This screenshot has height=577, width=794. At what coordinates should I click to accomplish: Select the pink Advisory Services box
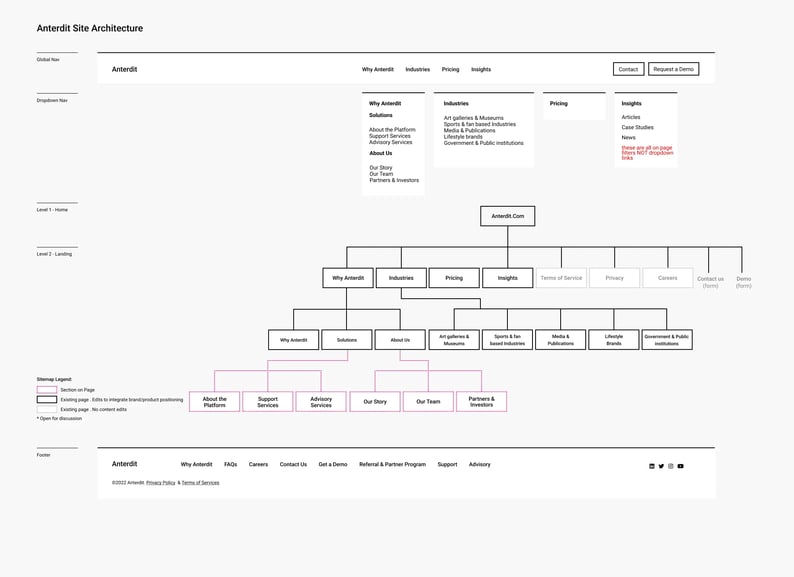(321, 402)
